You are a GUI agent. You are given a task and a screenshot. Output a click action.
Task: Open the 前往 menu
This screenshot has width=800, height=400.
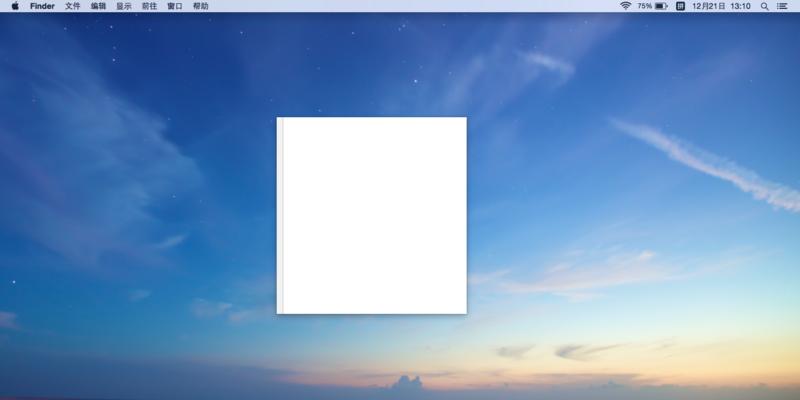[149, 6]
